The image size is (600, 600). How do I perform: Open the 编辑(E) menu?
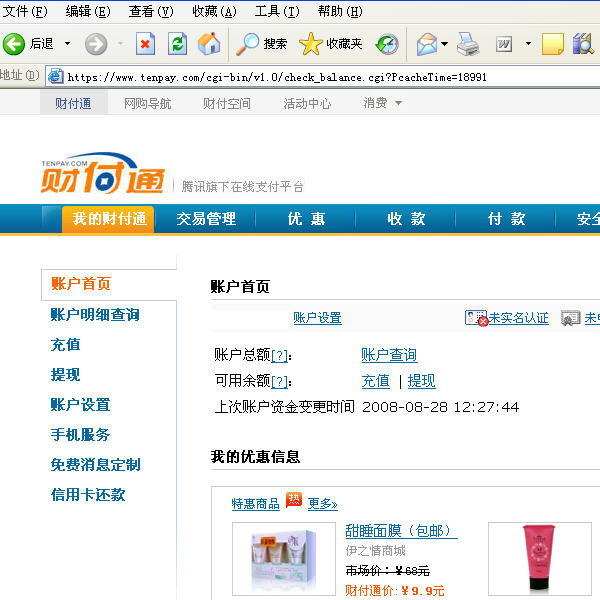[x=88, y=11]
